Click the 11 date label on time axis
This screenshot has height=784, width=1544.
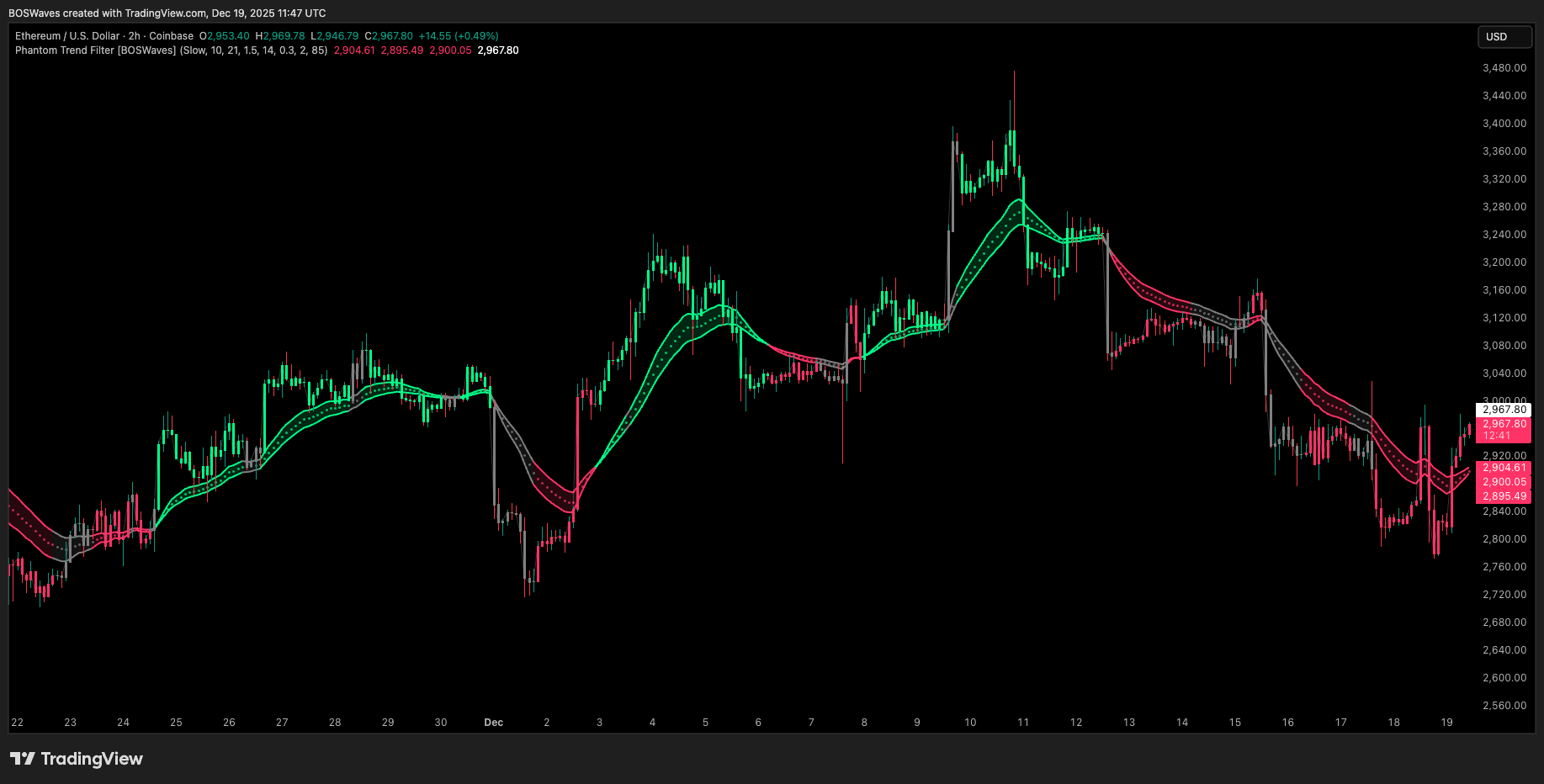point(1023,723)
